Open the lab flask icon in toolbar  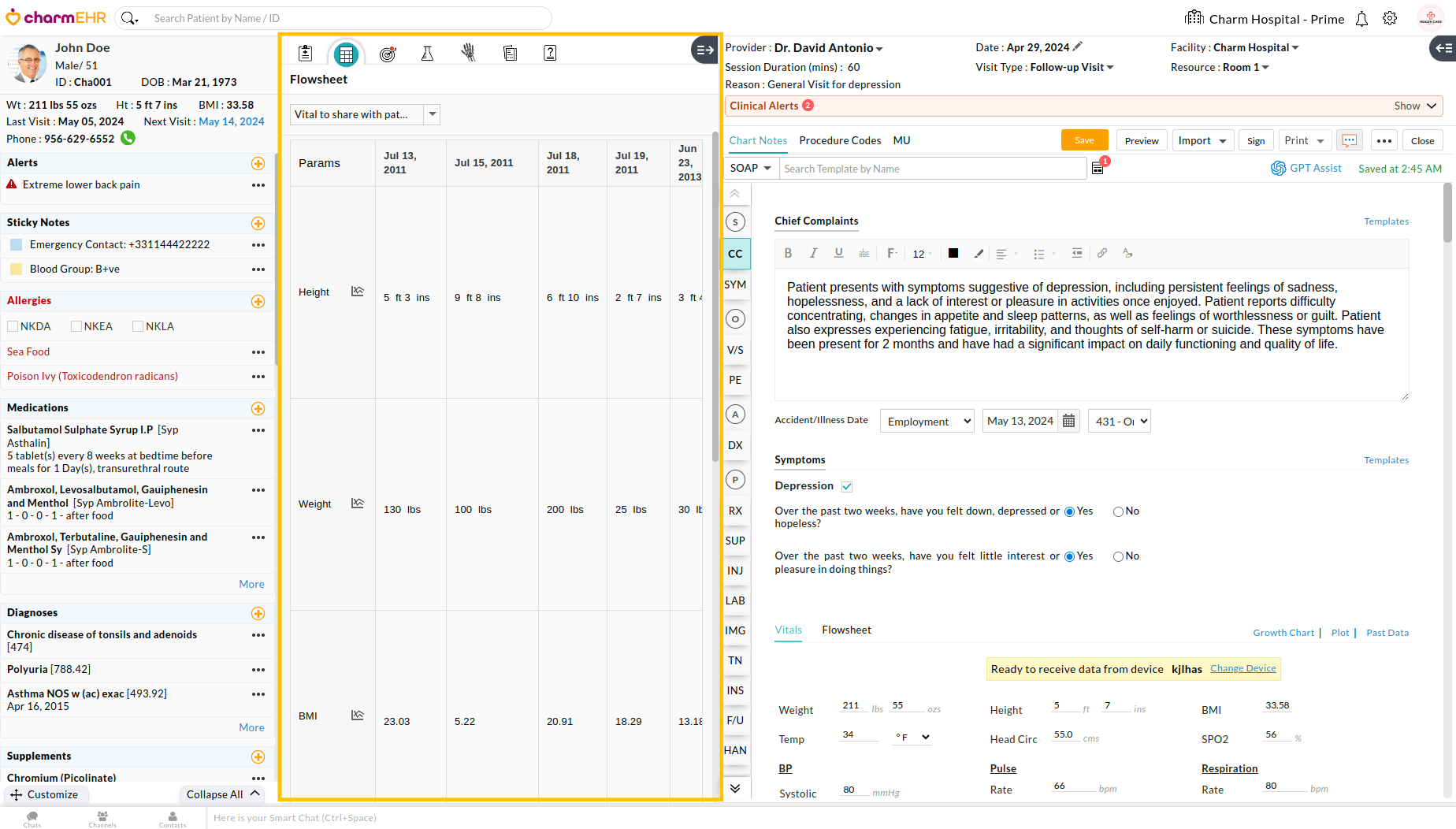427,54
